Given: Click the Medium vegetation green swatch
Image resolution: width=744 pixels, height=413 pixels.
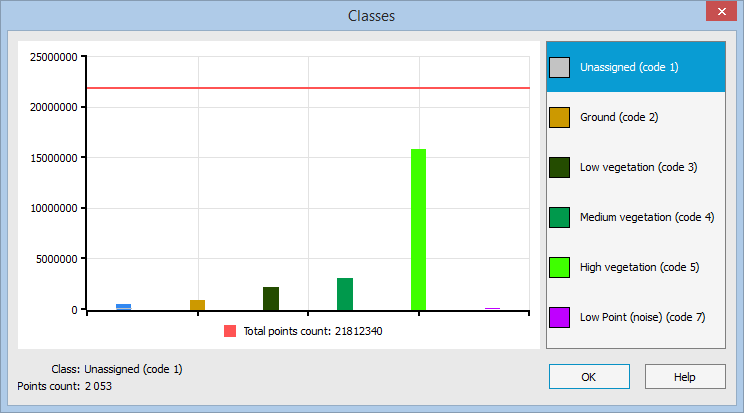Looking at the screenshot, I should coord(560,217).
